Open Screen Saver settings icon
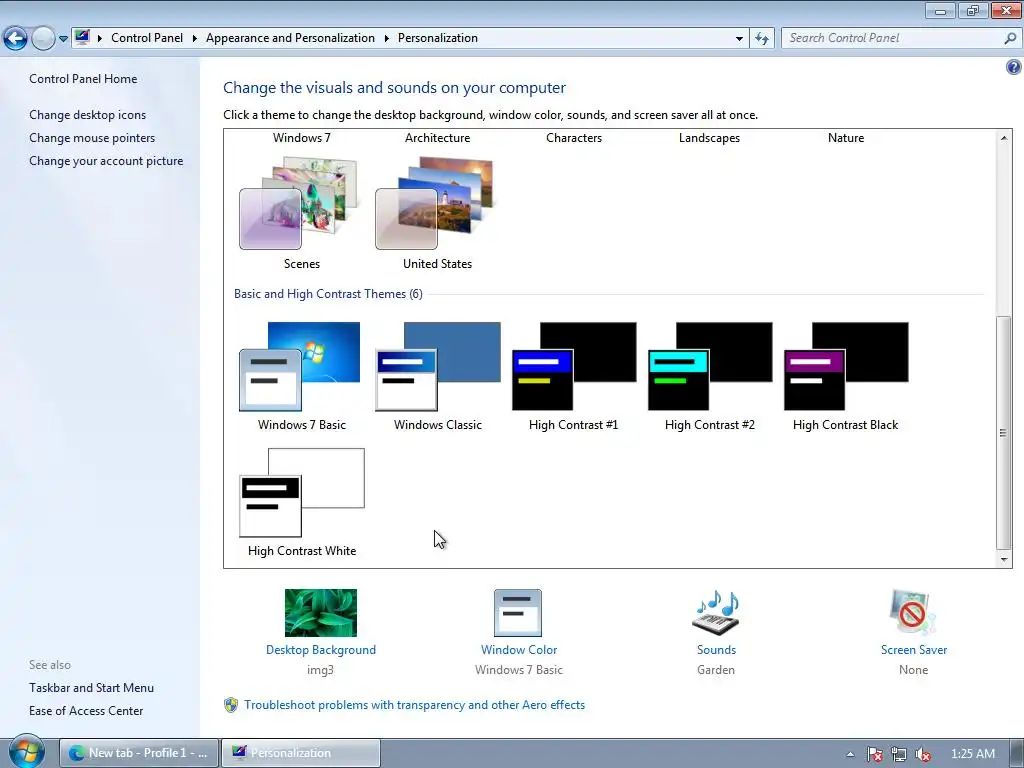Screen dimensions: 1024x768 click(913, 613)
